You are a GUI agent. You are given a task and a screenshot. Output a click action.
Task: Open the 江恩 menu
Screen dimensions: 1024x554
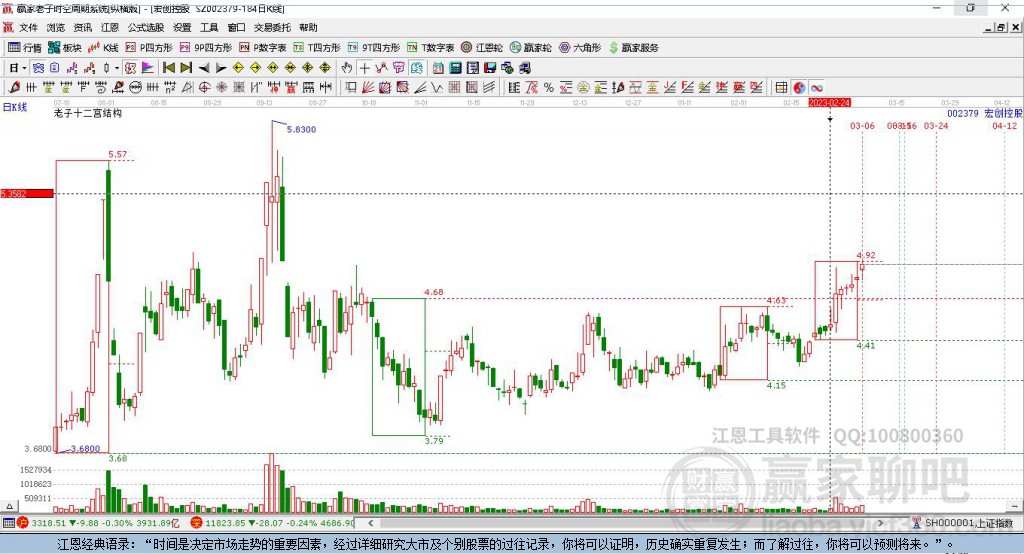tap(110, 27)
